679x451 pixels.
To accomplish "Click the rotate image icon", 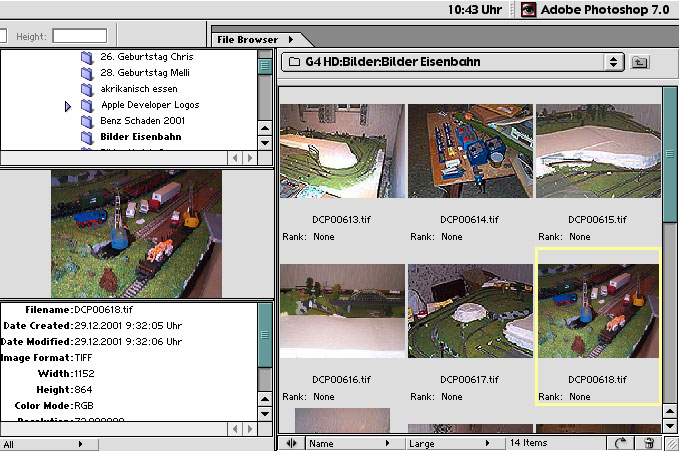I will click(x=621, y=444).
